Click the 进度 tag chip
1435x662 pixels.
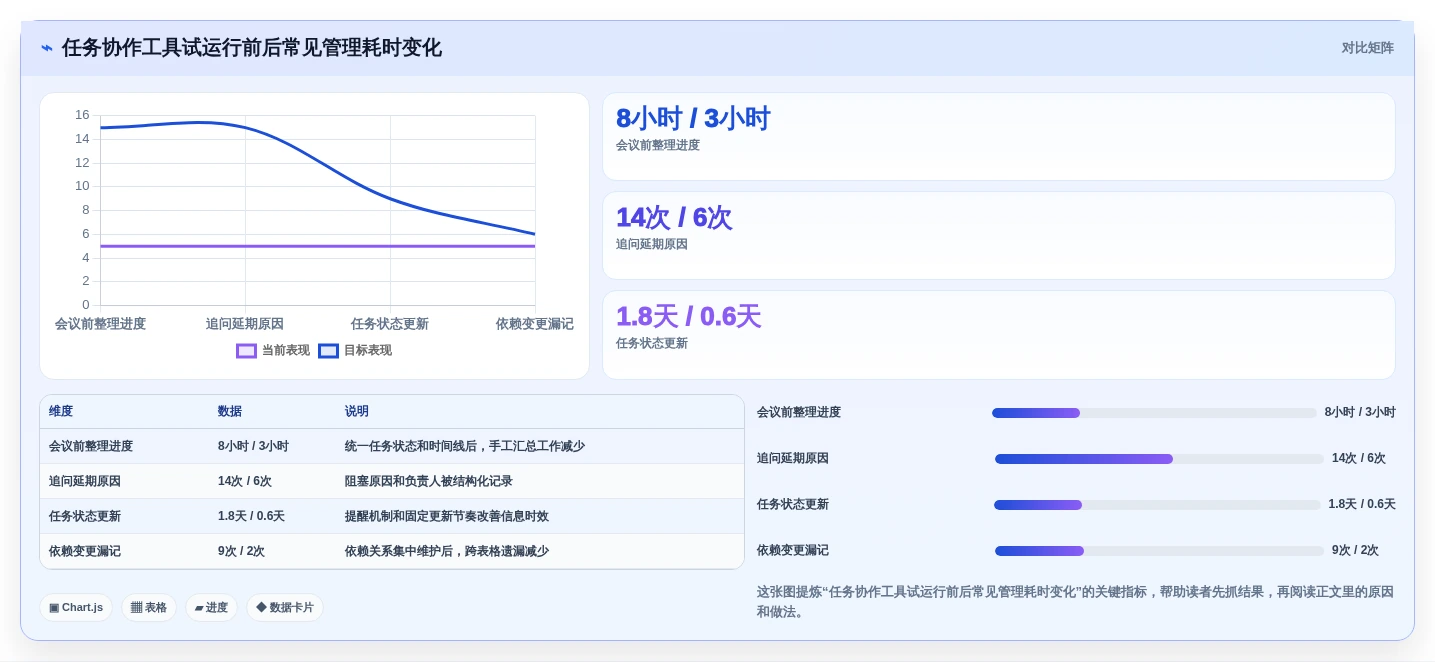click(211, 607)
